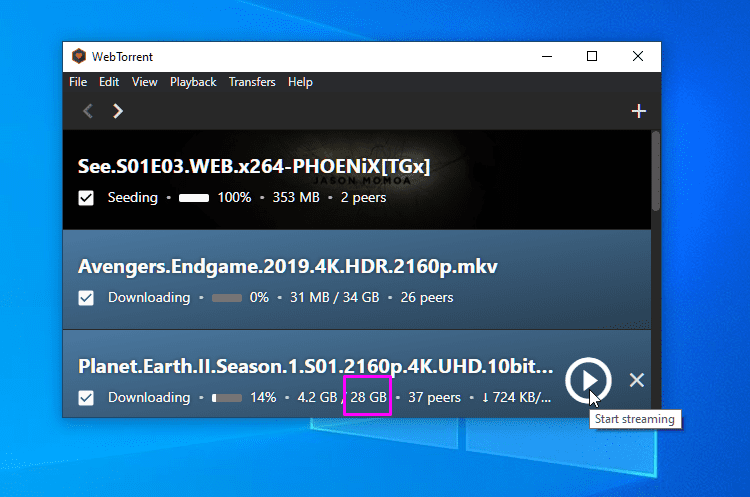The image size is (750, 497).
Task: Open the View menu
Action: 144,82
